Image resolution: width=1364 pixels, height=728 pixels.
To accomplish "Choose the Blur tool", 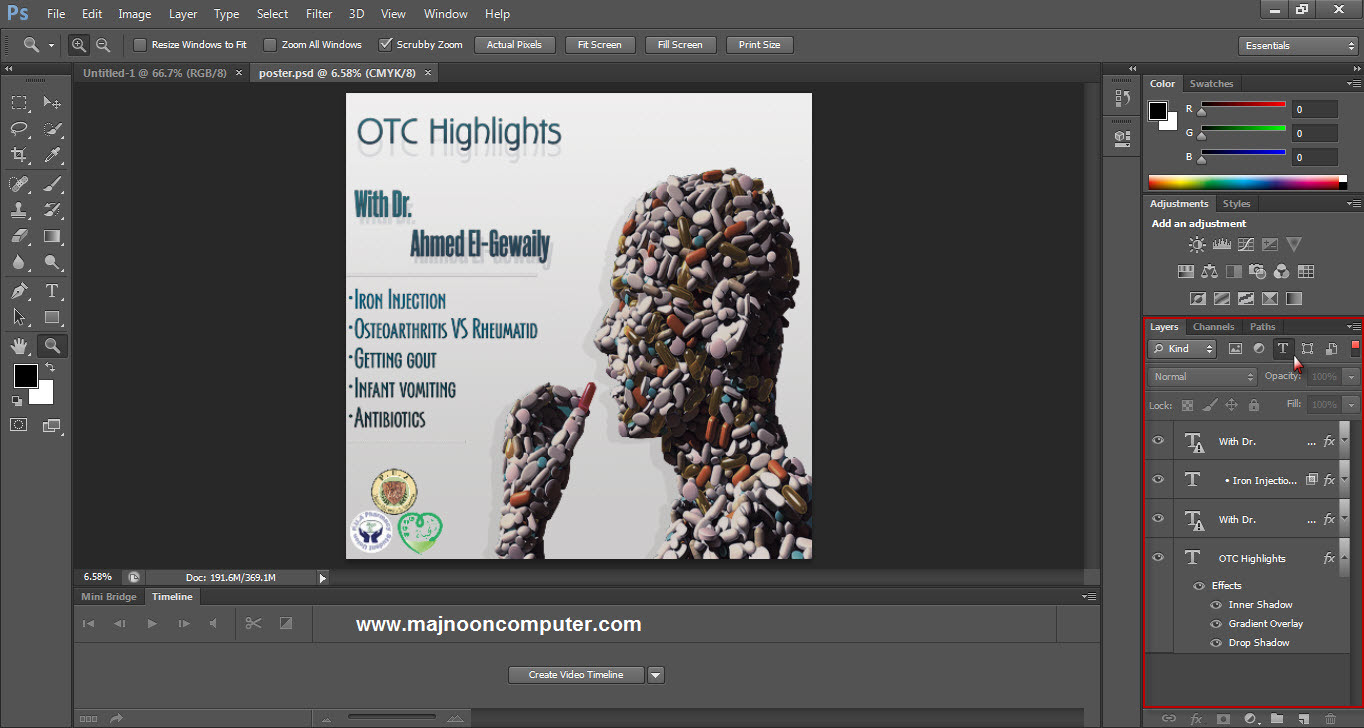I will point(19,263).
